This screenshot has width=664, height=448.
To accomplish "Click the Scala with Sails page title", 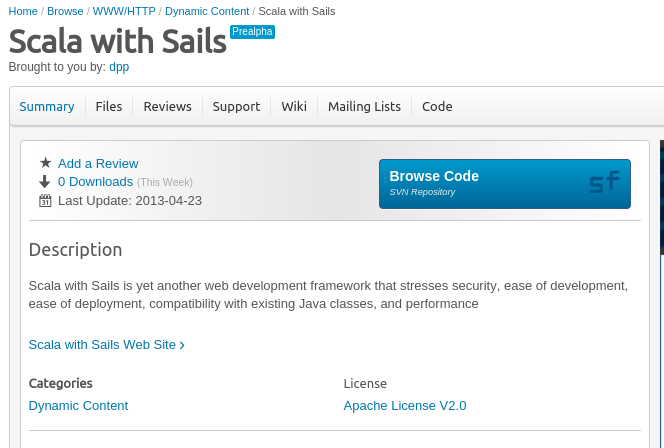I will [118, 41].
